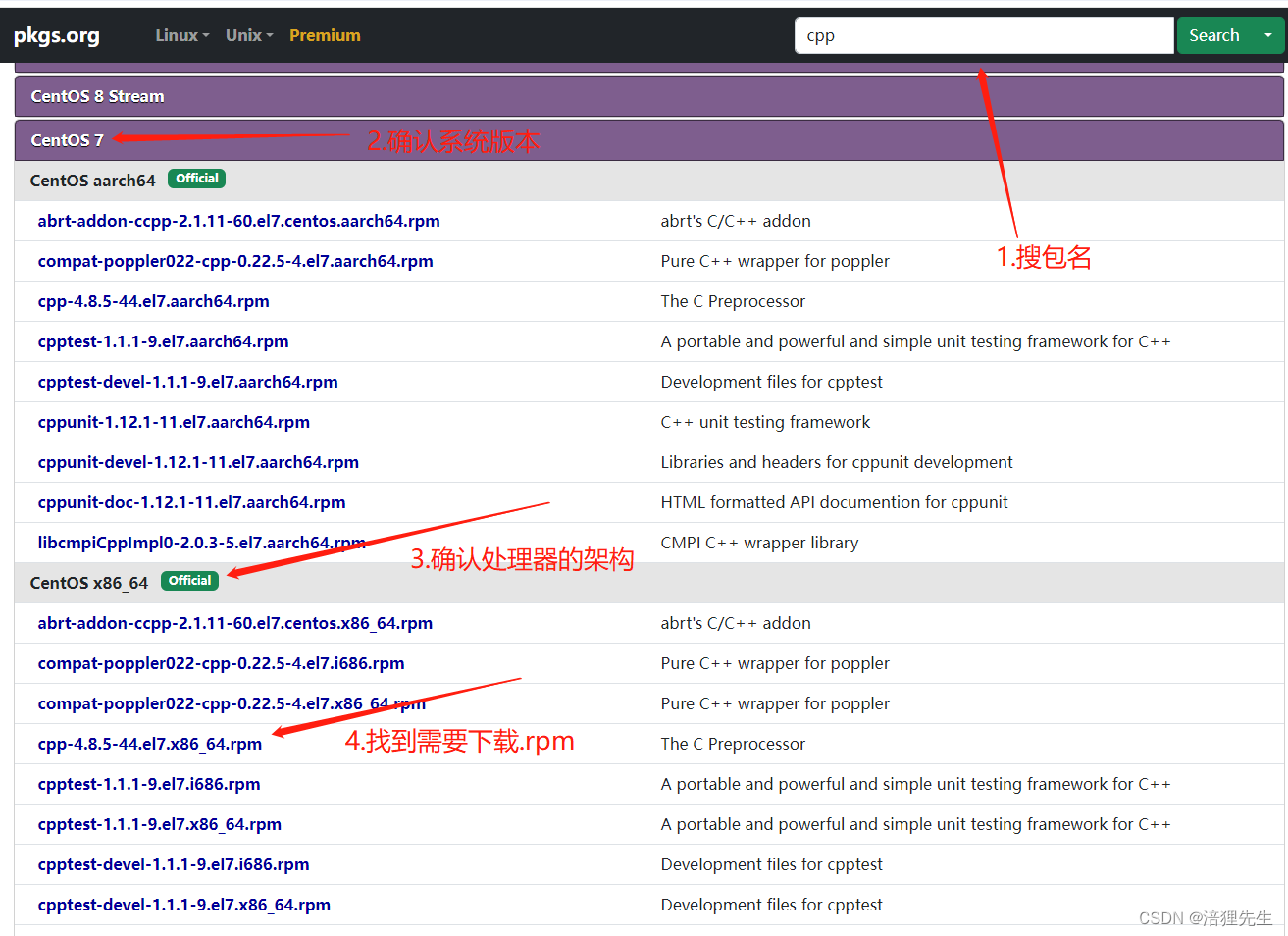Click the green Search button
This screenshot has height=936, width=1288.
coord(1214,35)
